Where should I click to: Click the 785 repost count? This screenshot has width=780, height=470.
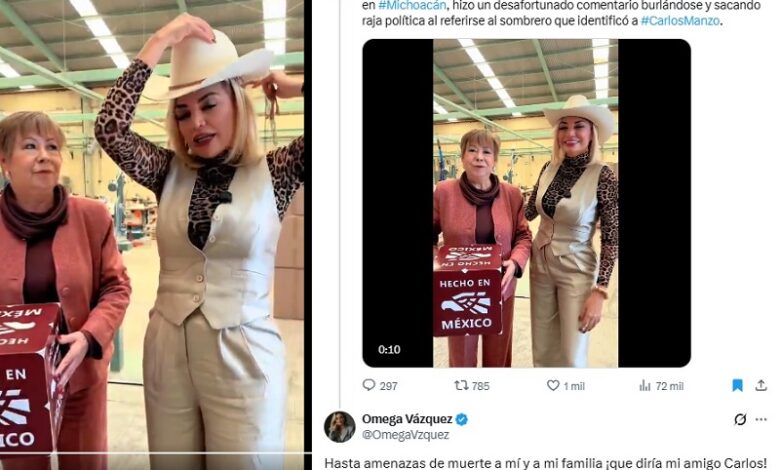tap(481, 385)
